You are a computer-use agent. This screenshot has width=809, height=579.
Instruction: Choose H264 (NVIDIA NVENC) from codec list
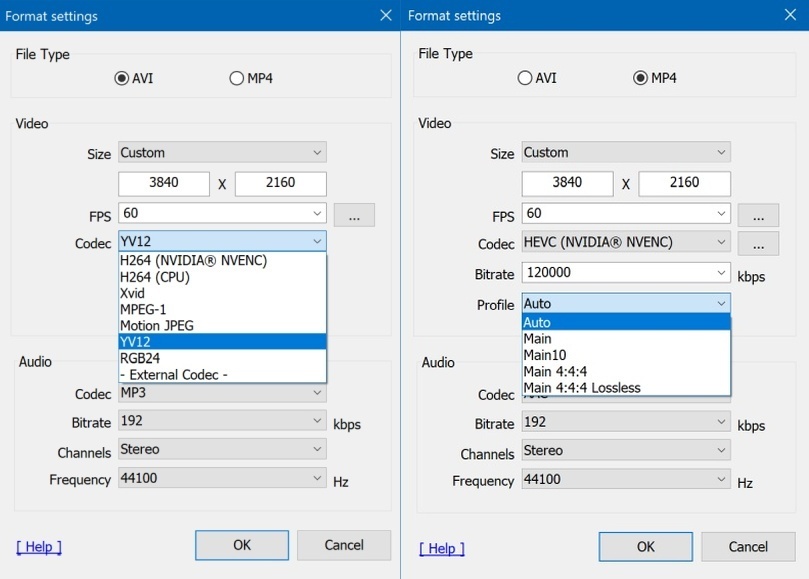tap(193, 261)
